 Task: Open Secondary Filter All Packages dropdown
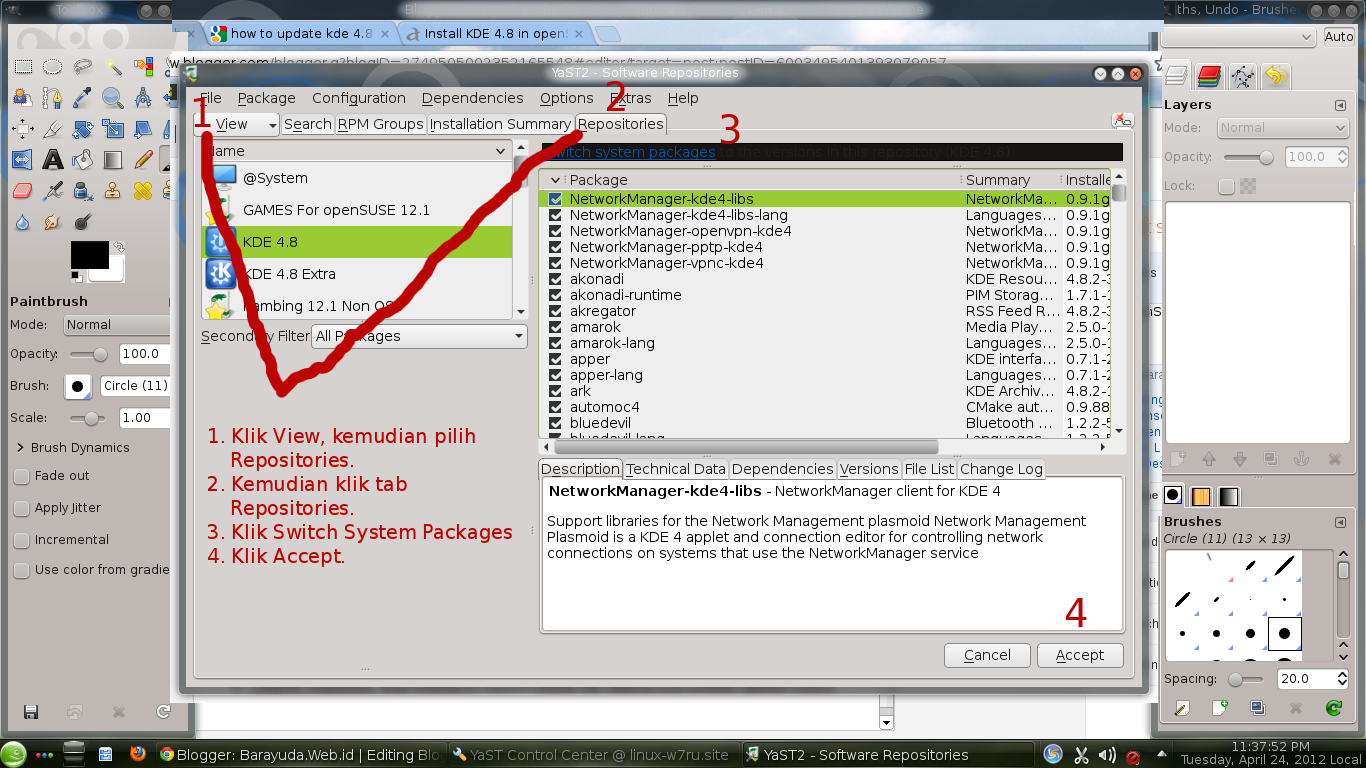[x=419, y=336]
